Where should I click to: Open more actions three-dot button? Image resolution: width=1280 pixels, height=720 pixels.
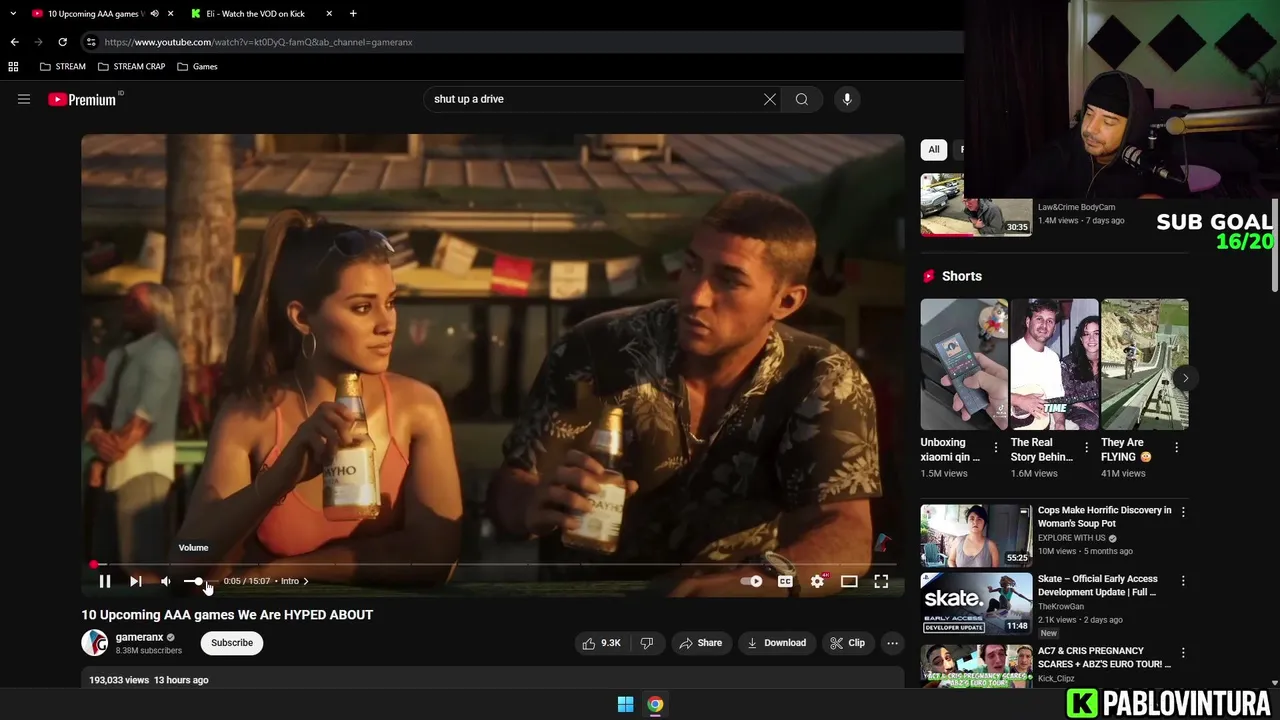pyautogui.click(x=892, y=643)
